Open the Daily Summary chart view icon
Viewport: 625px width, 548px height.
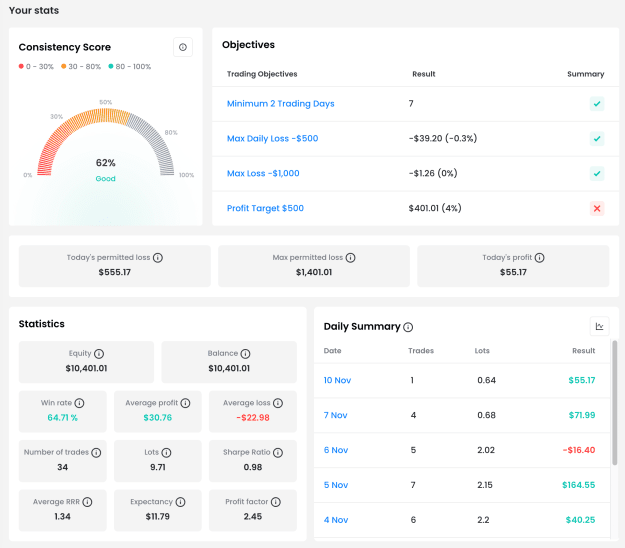[599, 326]
